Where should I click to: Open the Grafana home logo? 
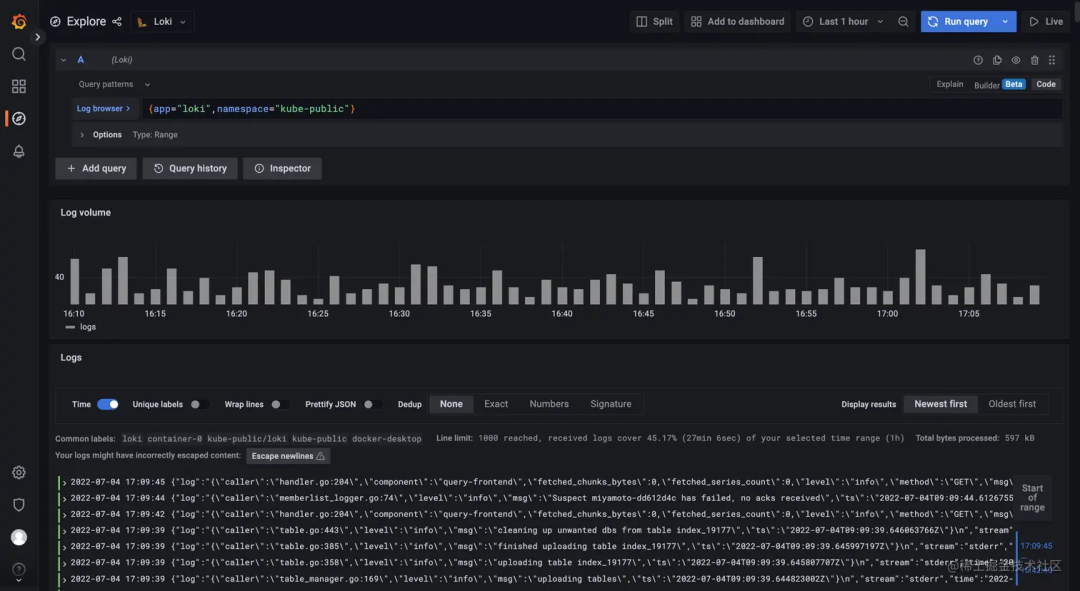pos(19,22)
